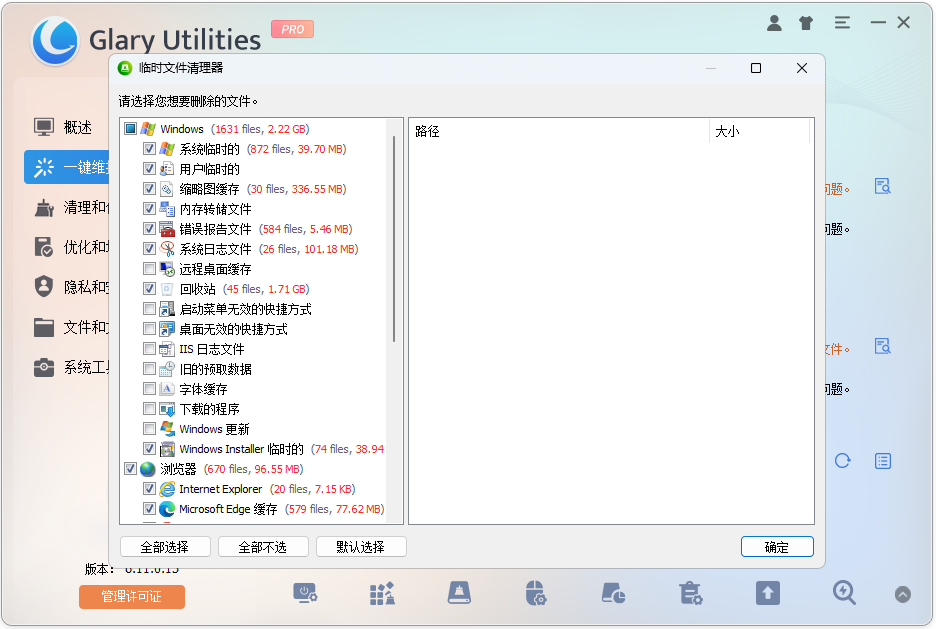Image resolution: width=936 pixels, height=629 pixels.
Task: Disable the 回收站 recycle bin checkbox
Action: point(148,288)
